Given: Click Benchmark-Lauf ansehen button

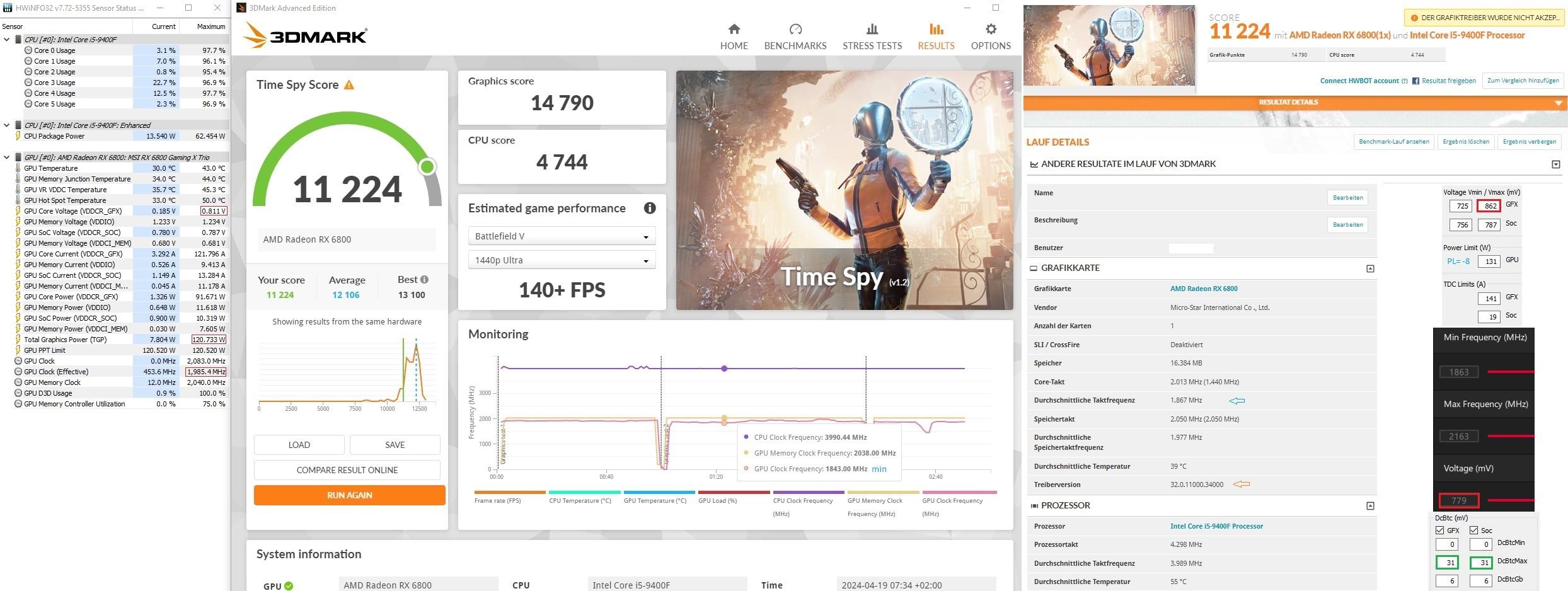Looking at the screenshot, I should pos(1393,142).
